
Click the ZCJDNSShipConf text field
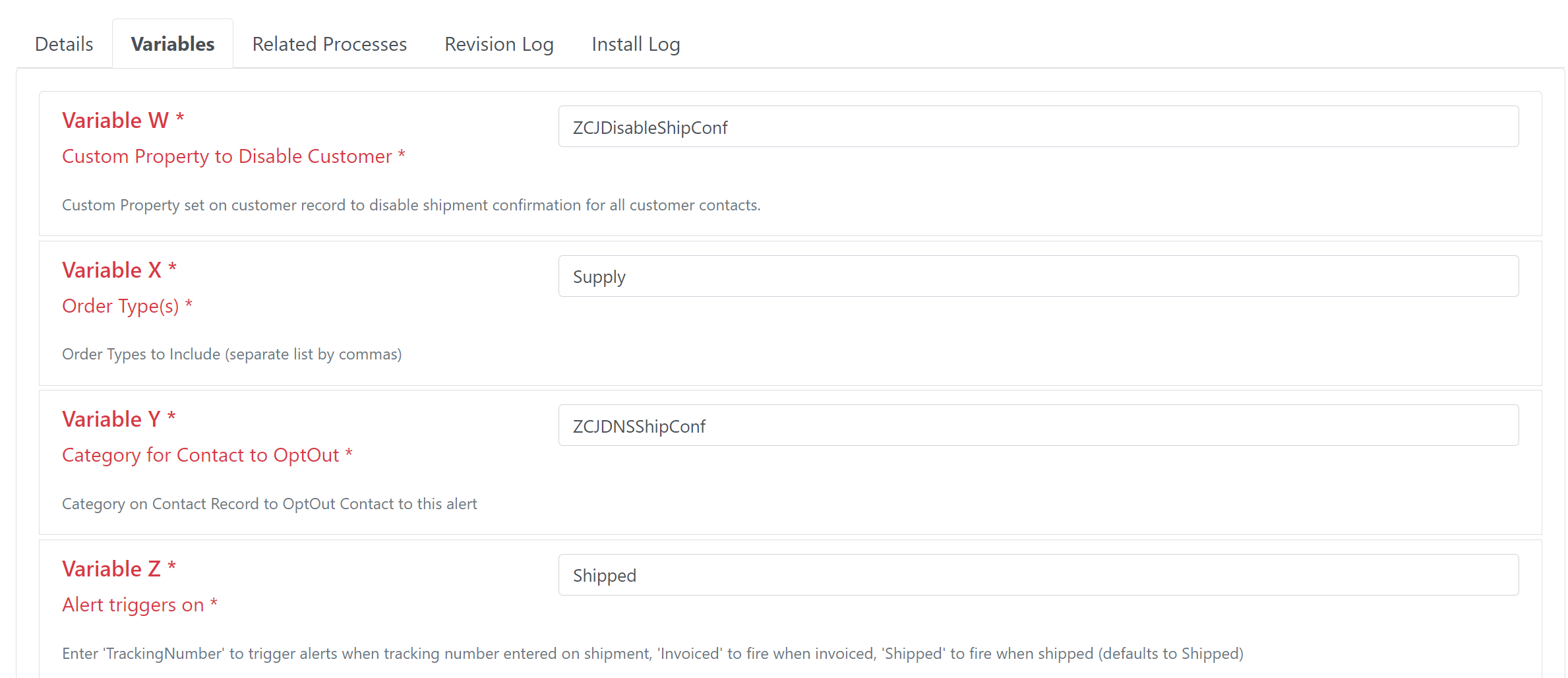coord(1038,425)
